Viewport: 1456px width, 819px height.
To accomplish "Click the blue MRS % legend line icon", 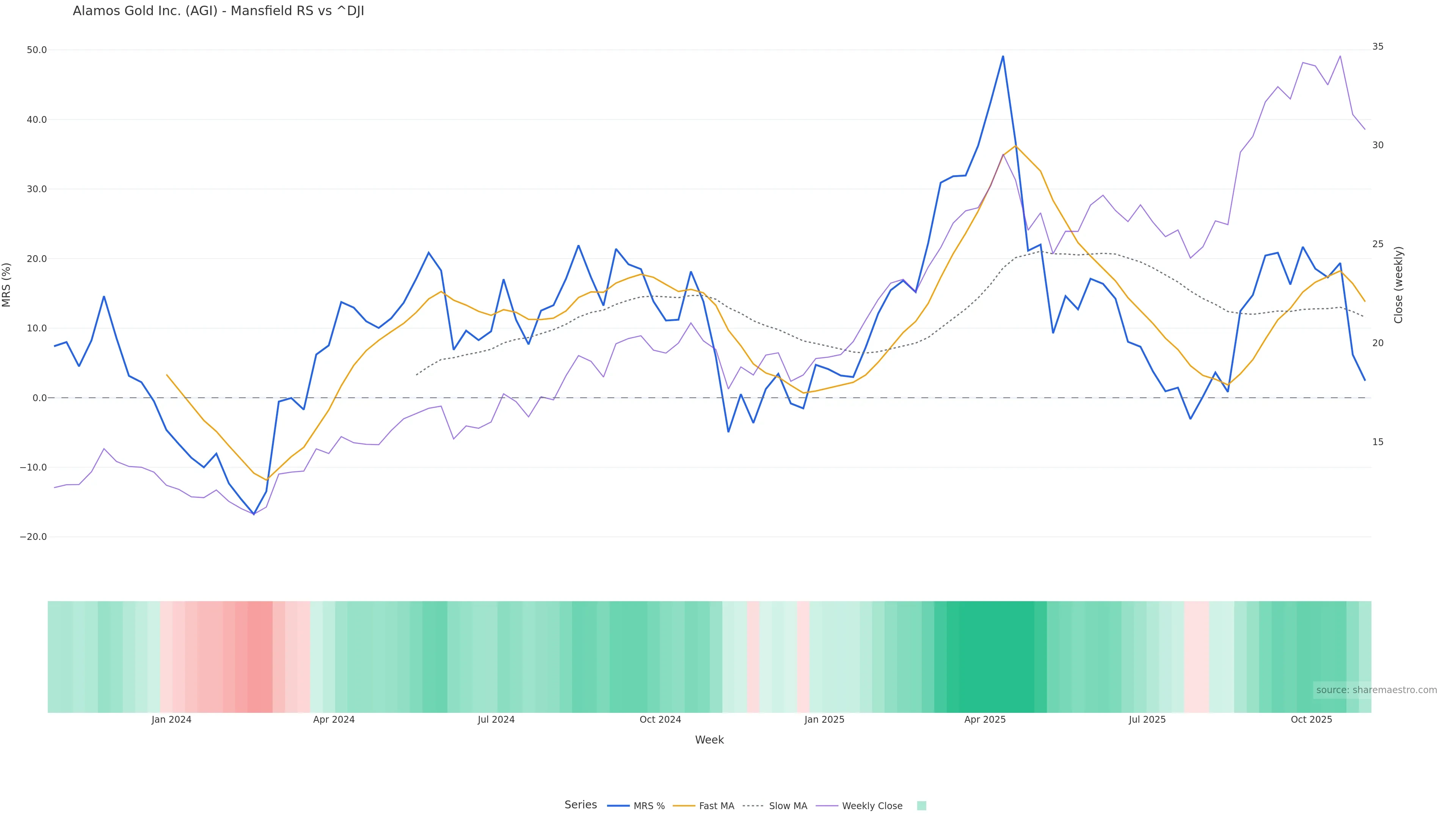I will (618, 806).
